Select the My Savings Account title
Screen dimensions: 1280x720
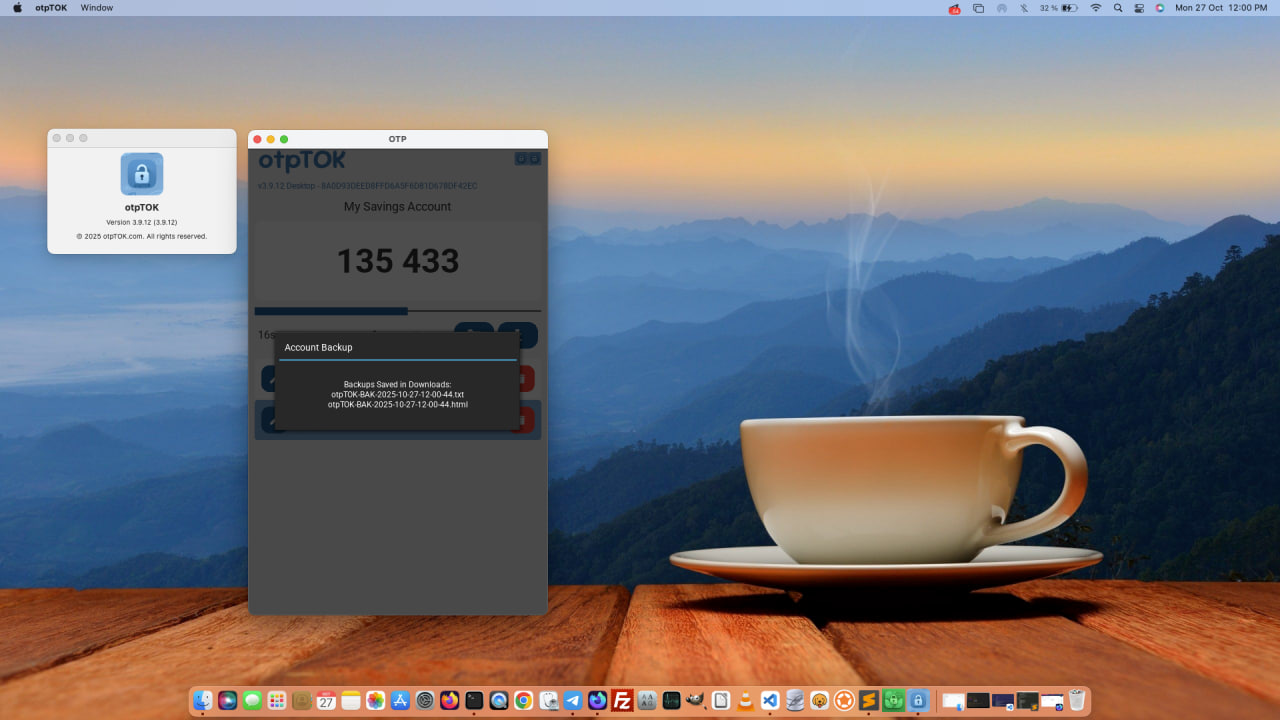point(397,206)
